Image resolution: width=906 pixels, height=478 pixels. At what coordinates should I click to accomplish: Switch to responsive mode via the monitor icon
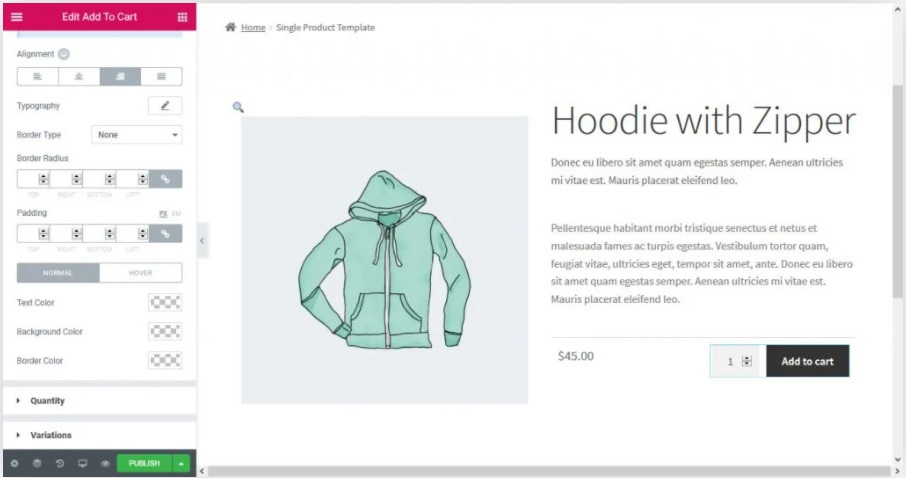point(83,464)
